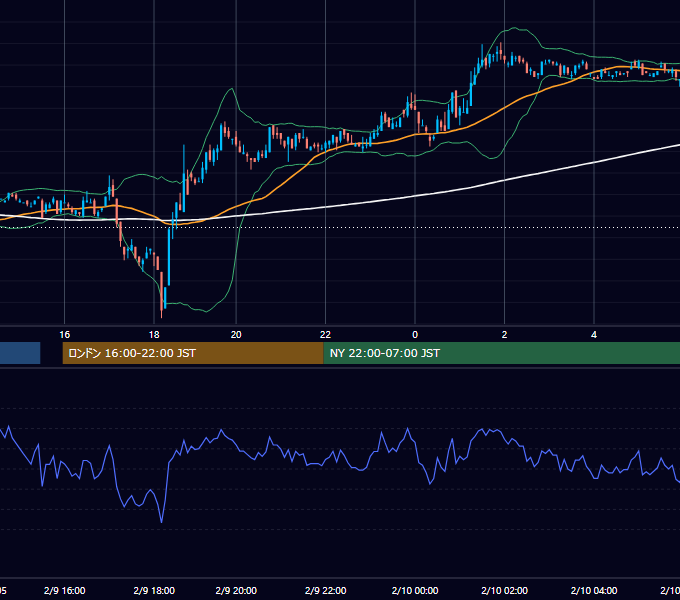Click the 2/10 00:00 date label

point(415,590)
